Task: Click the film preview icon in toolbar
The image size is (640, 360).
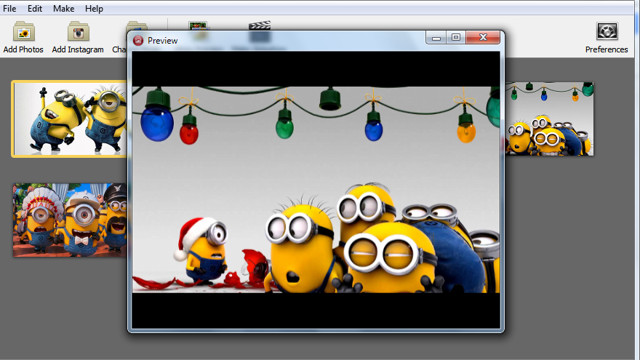Action: point(198,26)
